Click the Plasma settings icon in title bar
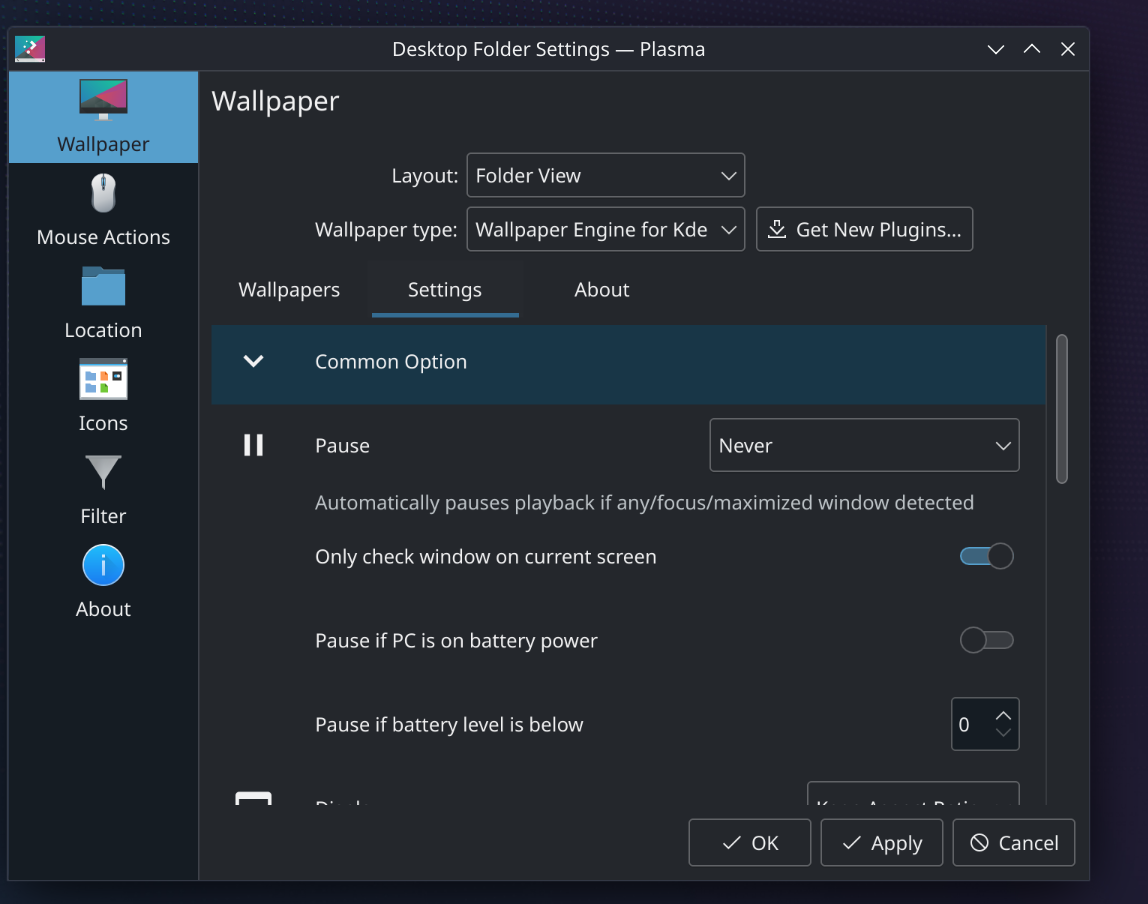This screenshot has height=904, width=1148. point(30,49)
